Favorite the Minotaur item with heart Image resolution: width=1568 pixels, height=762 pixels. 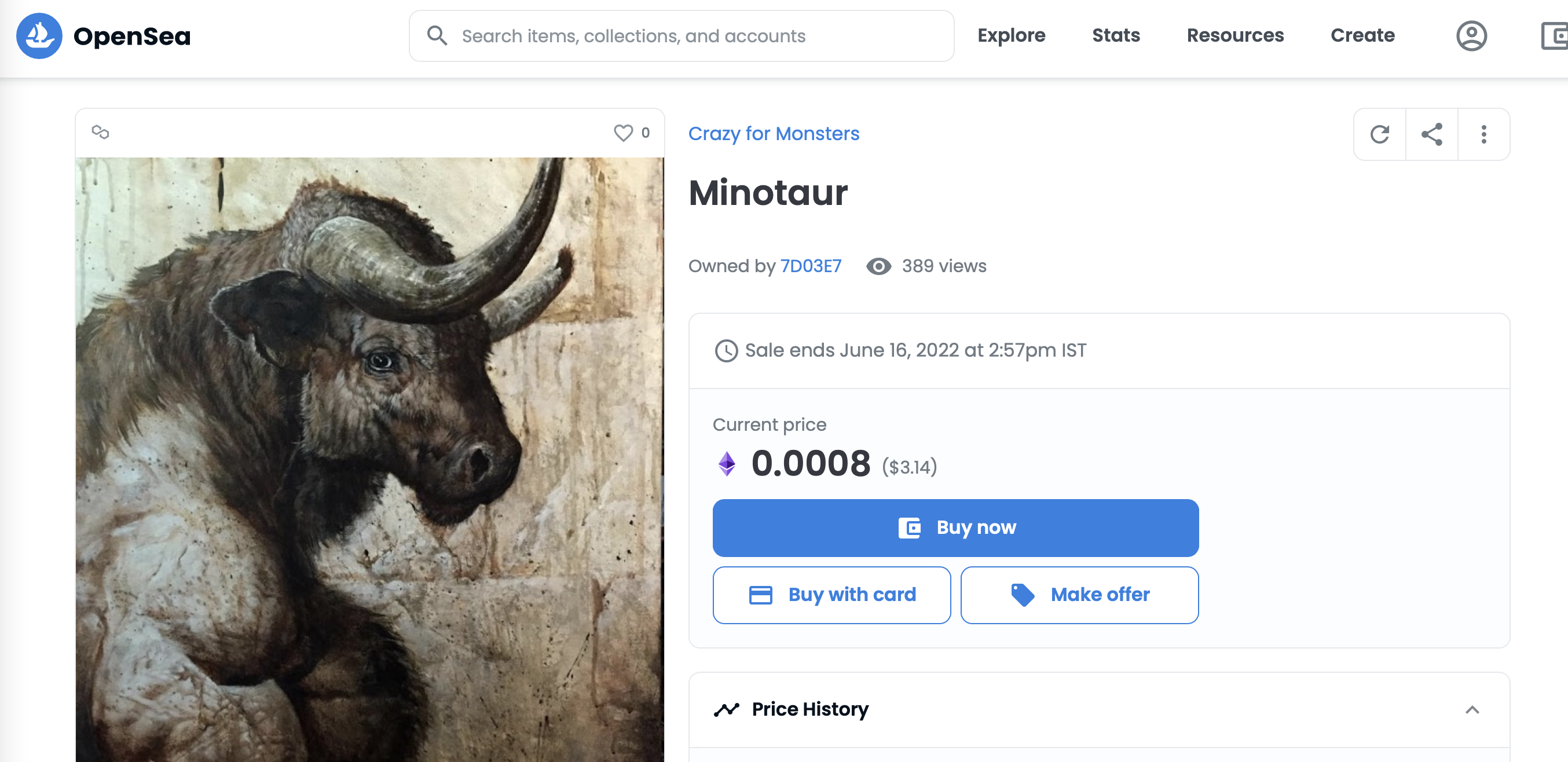tap(622, 133)
